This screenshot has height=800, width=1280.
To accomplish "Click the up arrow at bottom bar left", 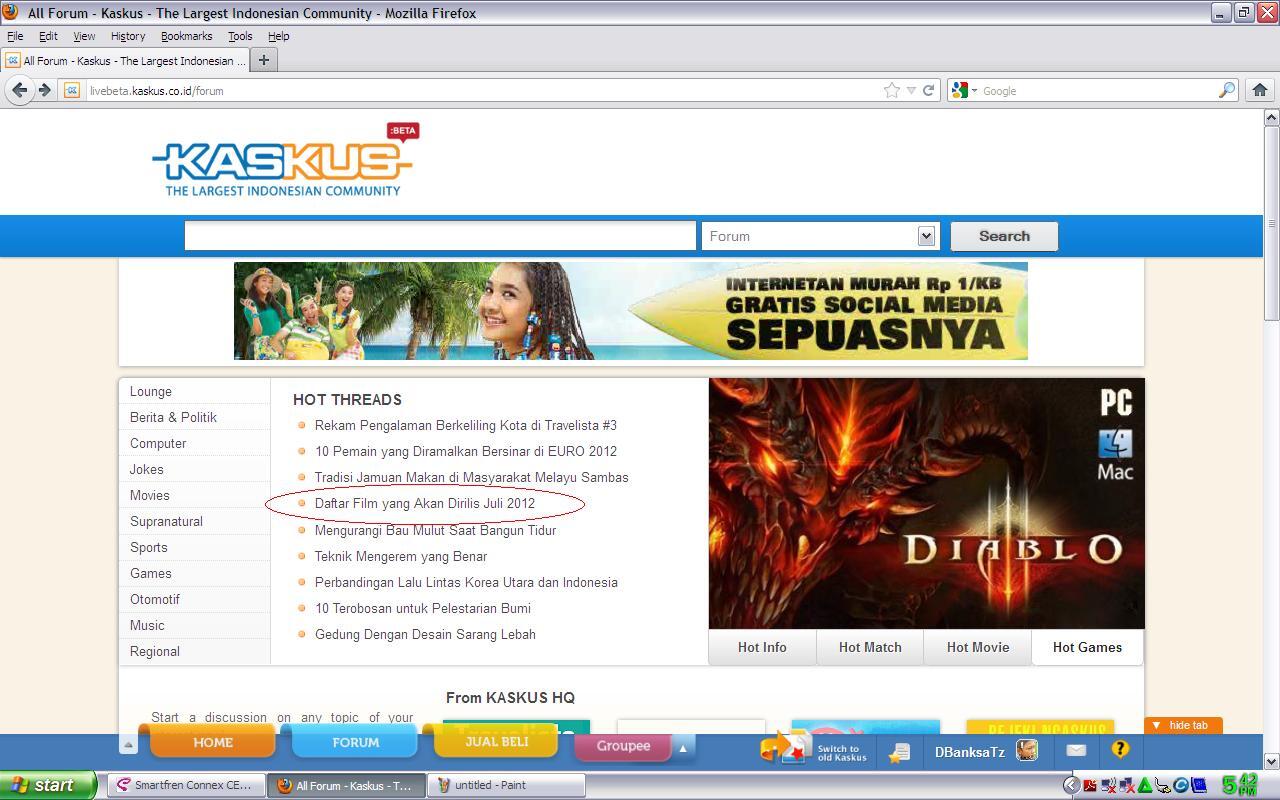I will (x=128, y=745).
